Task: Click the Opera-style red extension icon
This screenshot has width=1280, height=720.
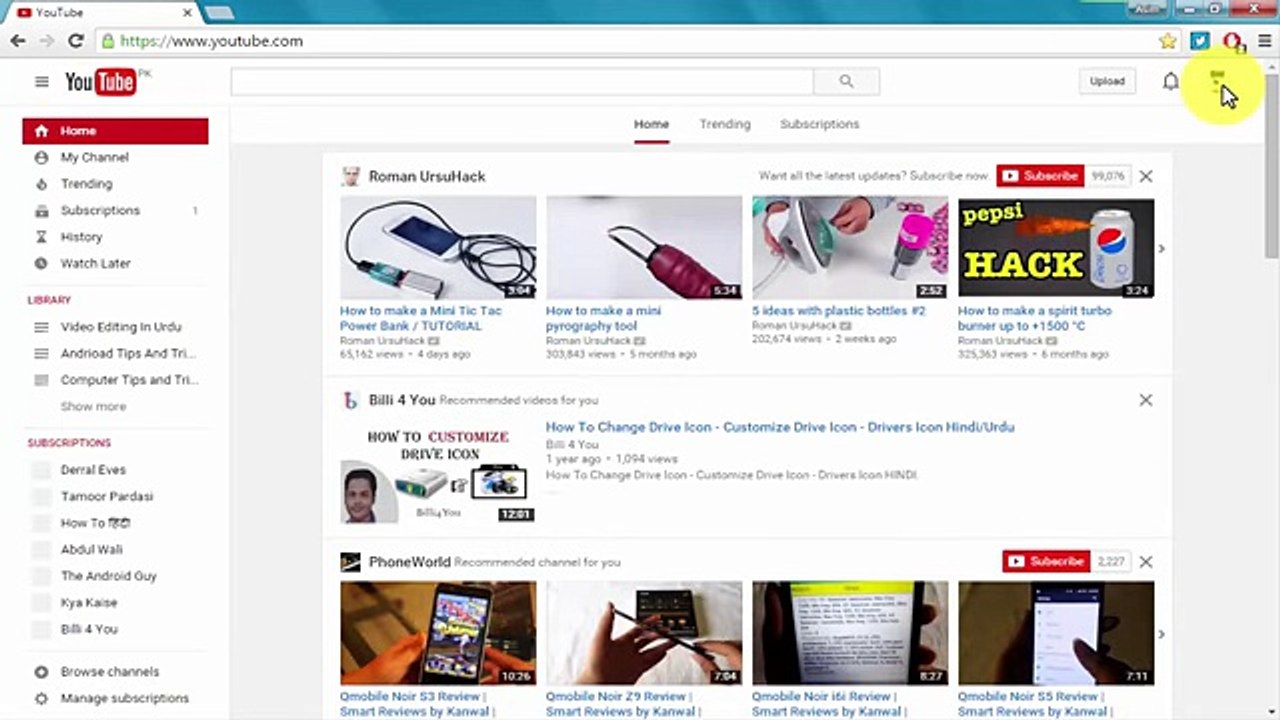Action: (1232, 41)
